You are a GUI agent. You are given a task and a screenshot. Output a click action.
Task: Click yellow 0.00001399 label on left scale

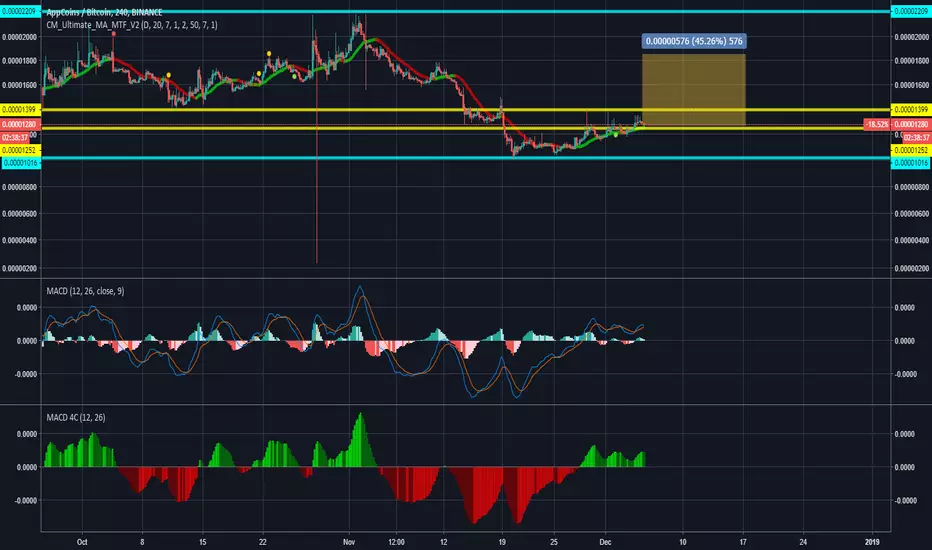[x=20, y=109]
